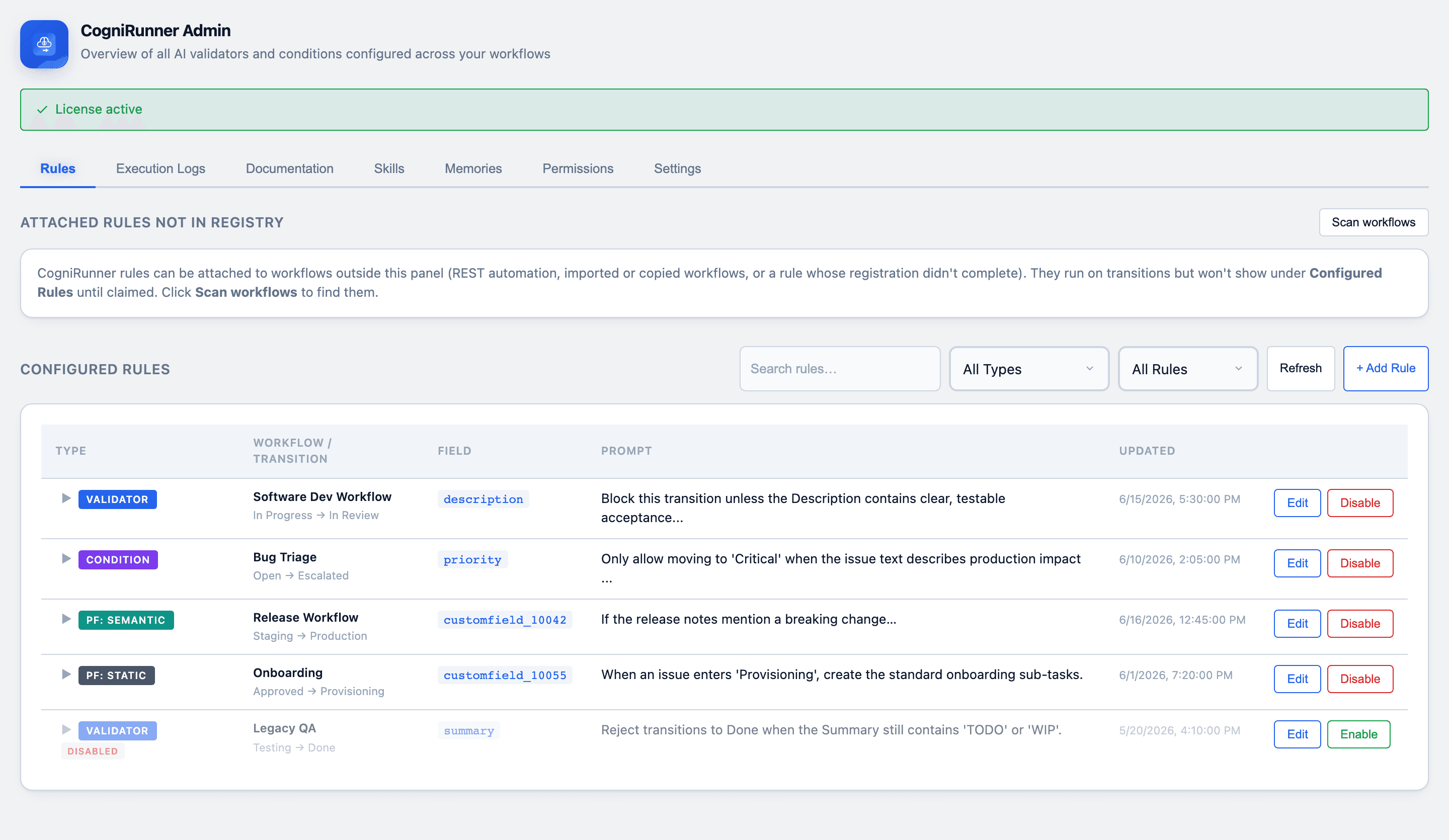Viewport: 1449px width, 840px height.
Task: Click the Release Workflow name
Action: (x=305, y=618)
